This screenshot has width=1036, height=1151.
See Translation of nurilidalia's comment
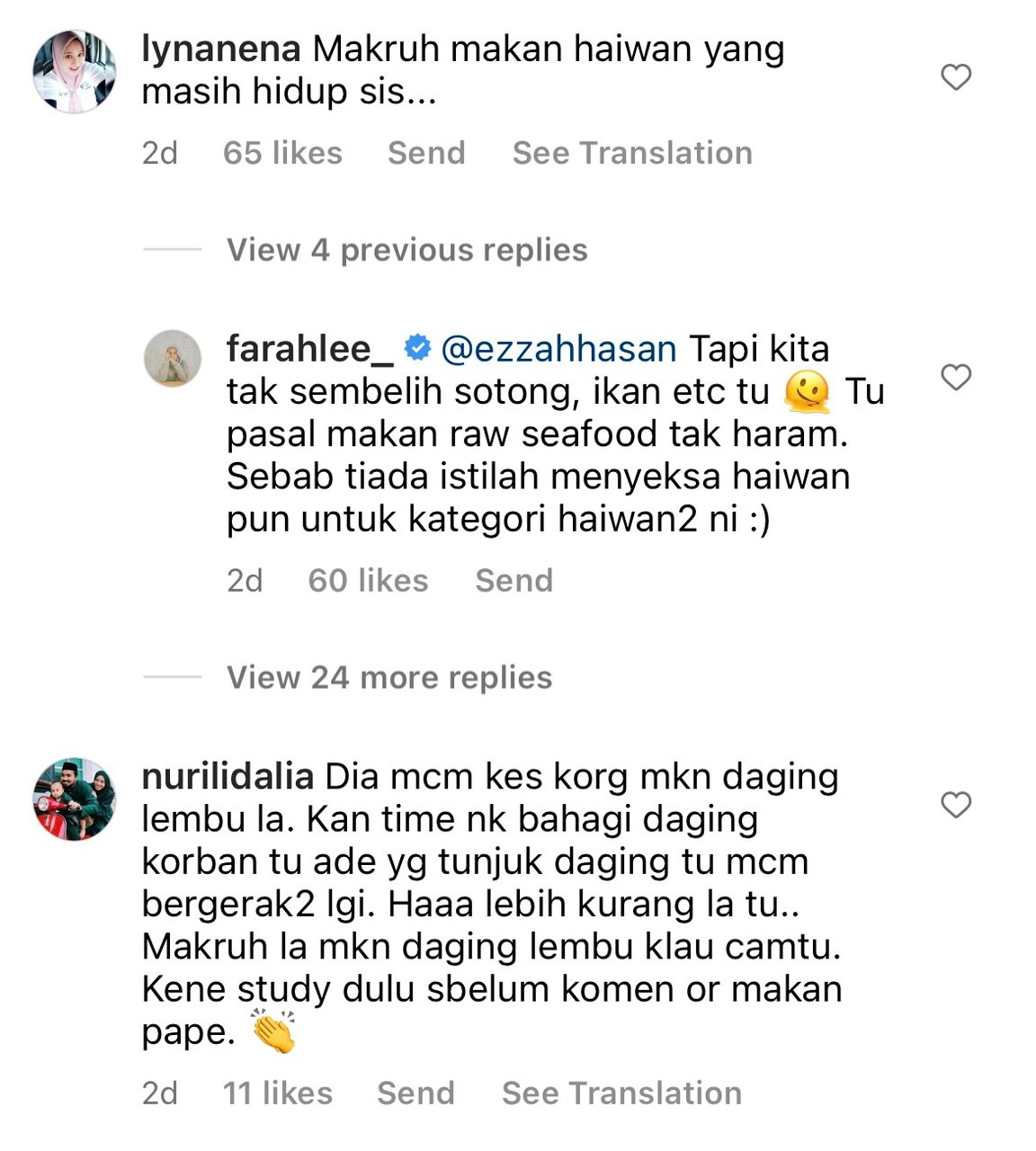coord(621,1093)
